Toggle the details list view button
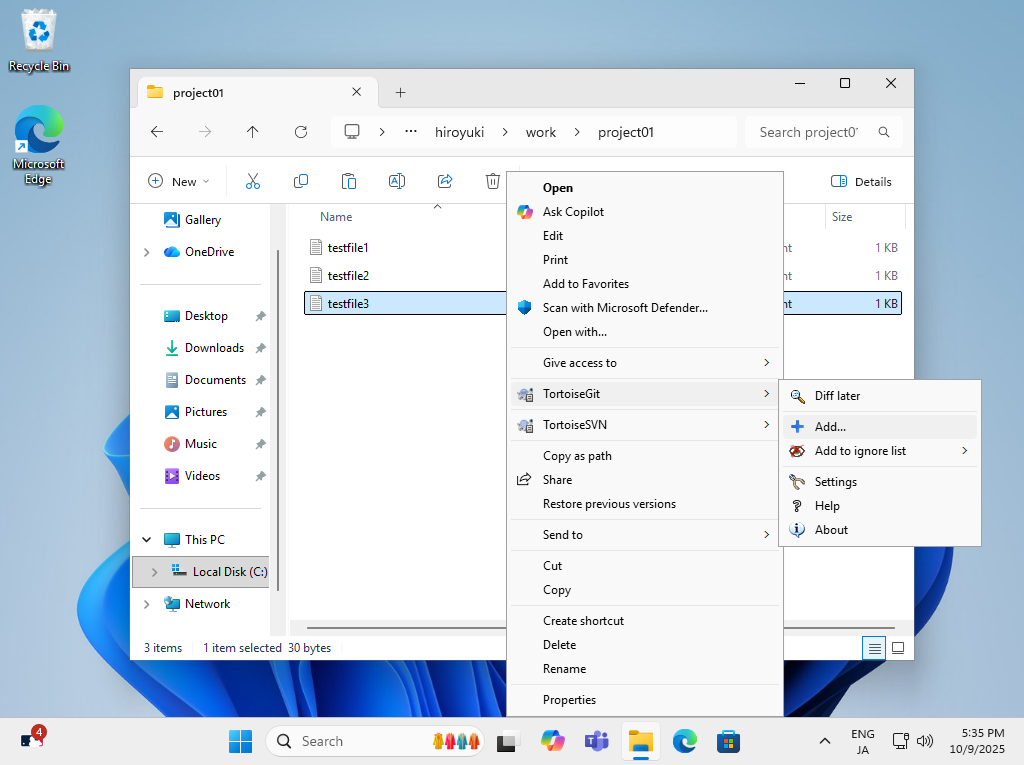This screenshot has width=1024, height=765. [875, 648]
